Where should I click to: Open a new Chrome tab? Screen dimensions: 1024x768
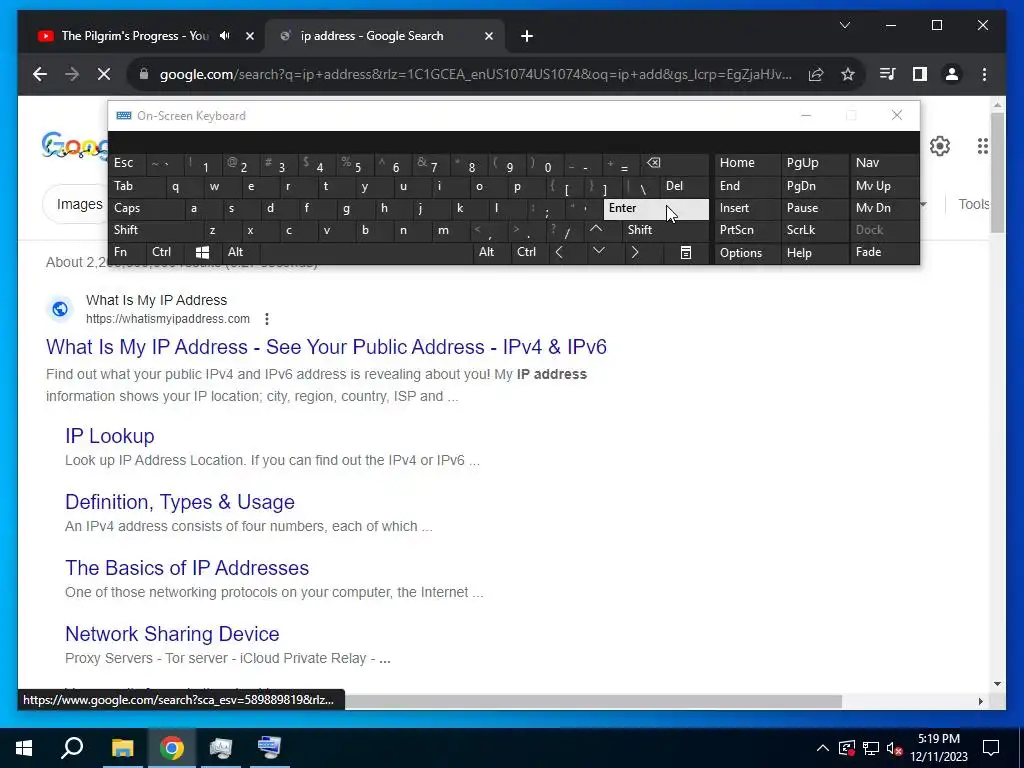pos(527,36)
